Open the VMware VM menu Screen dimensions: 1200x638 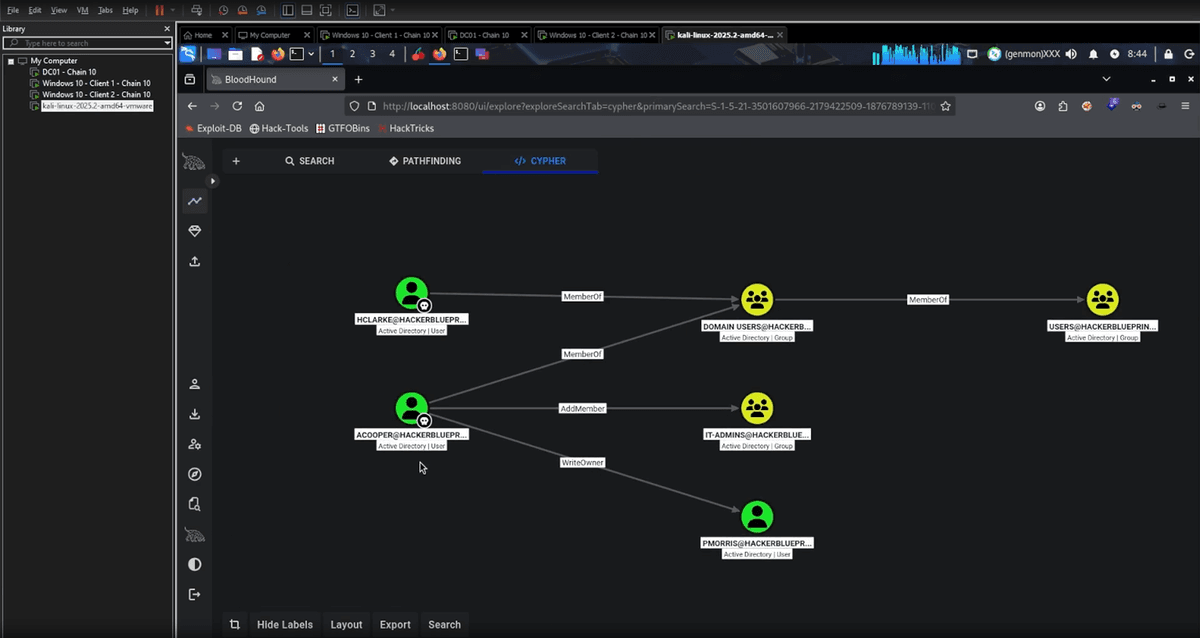point(83,10)
